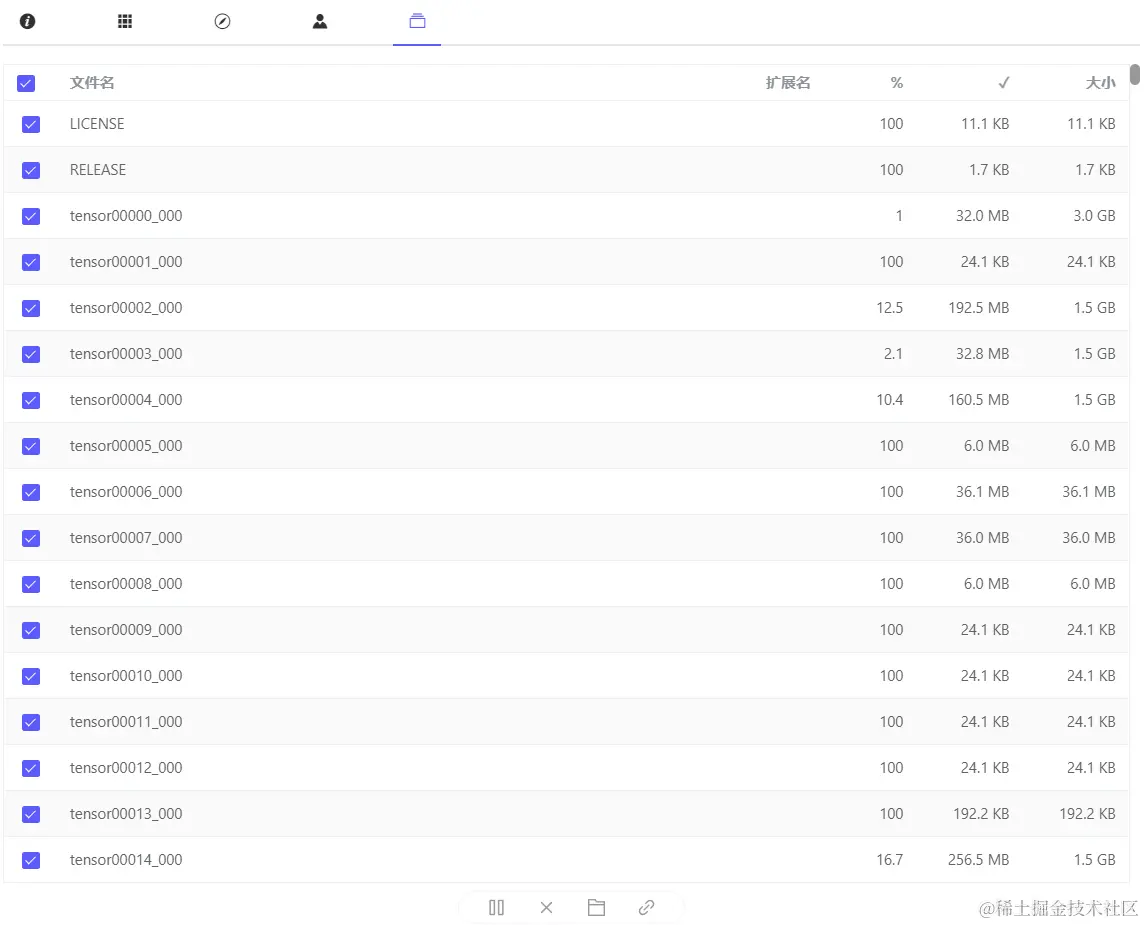
Task: Select the RELEASE file name
Action: point(98,170)
